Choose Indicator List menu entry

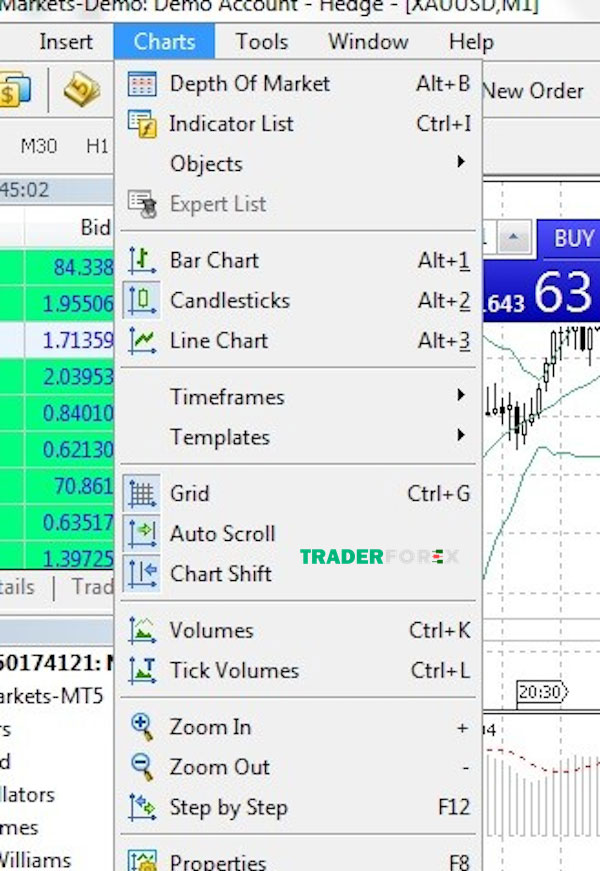click(299, 123)
